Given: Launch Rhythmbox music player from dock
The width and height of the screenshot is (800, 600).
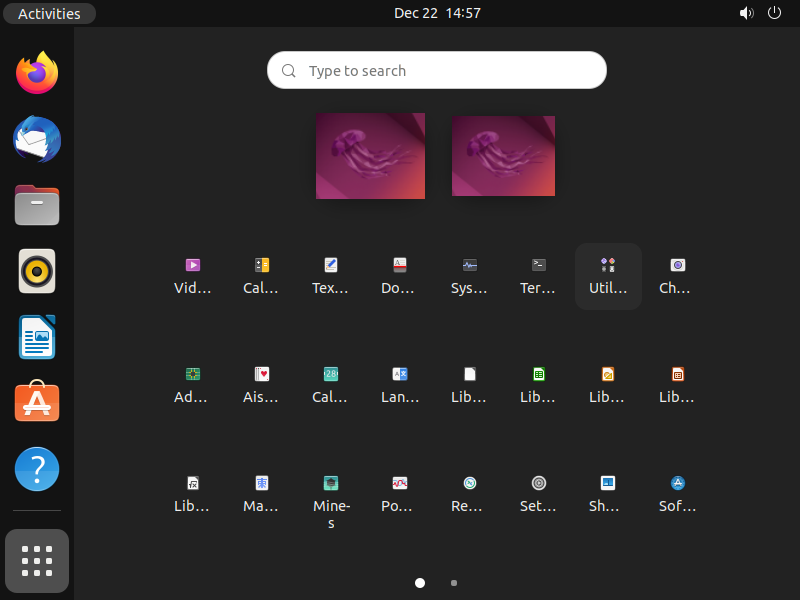Looking at the screenshot, I should pos(37,271).
